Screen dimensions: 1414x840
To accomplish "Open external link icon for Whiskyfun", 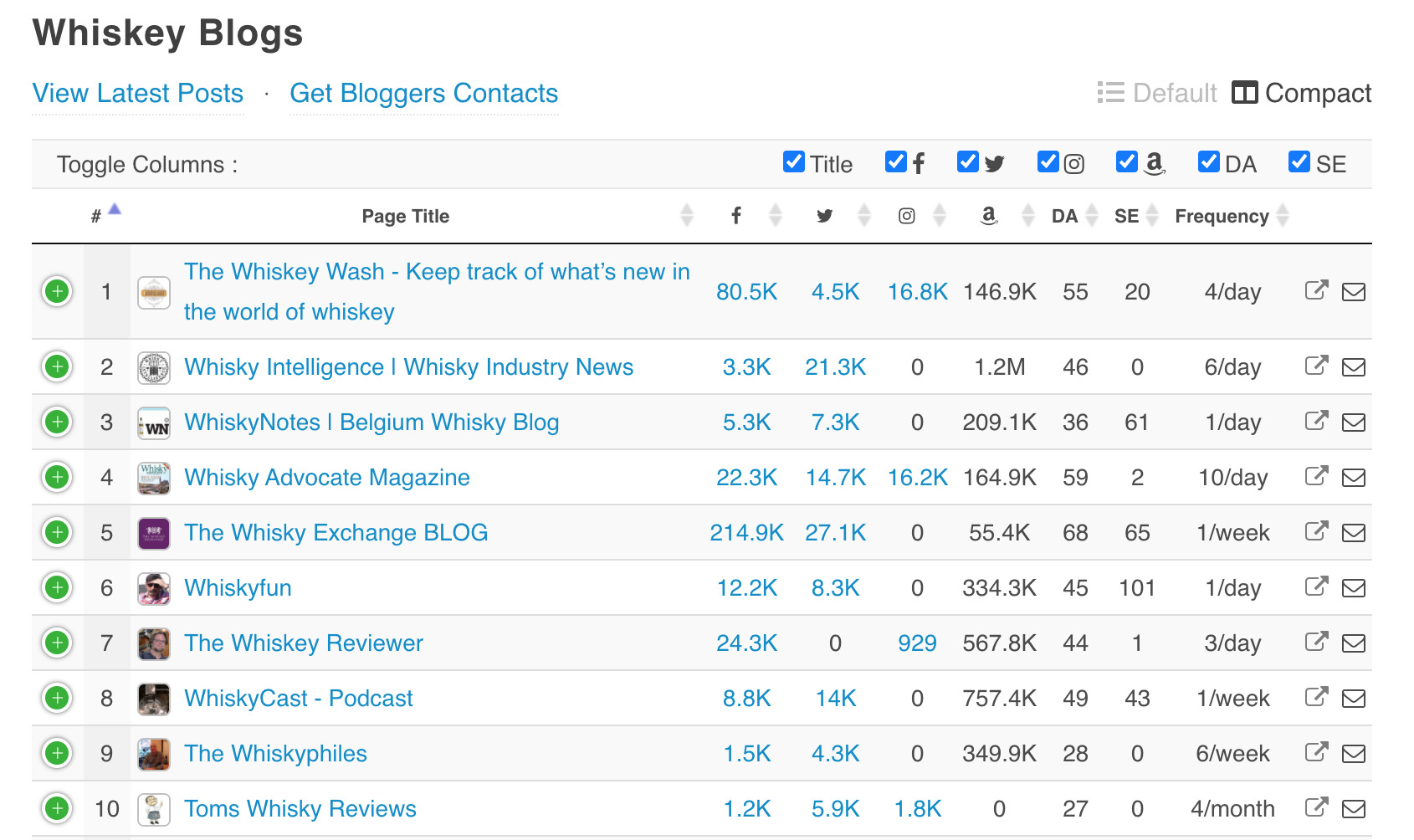I will click(x=1316, y=586).
